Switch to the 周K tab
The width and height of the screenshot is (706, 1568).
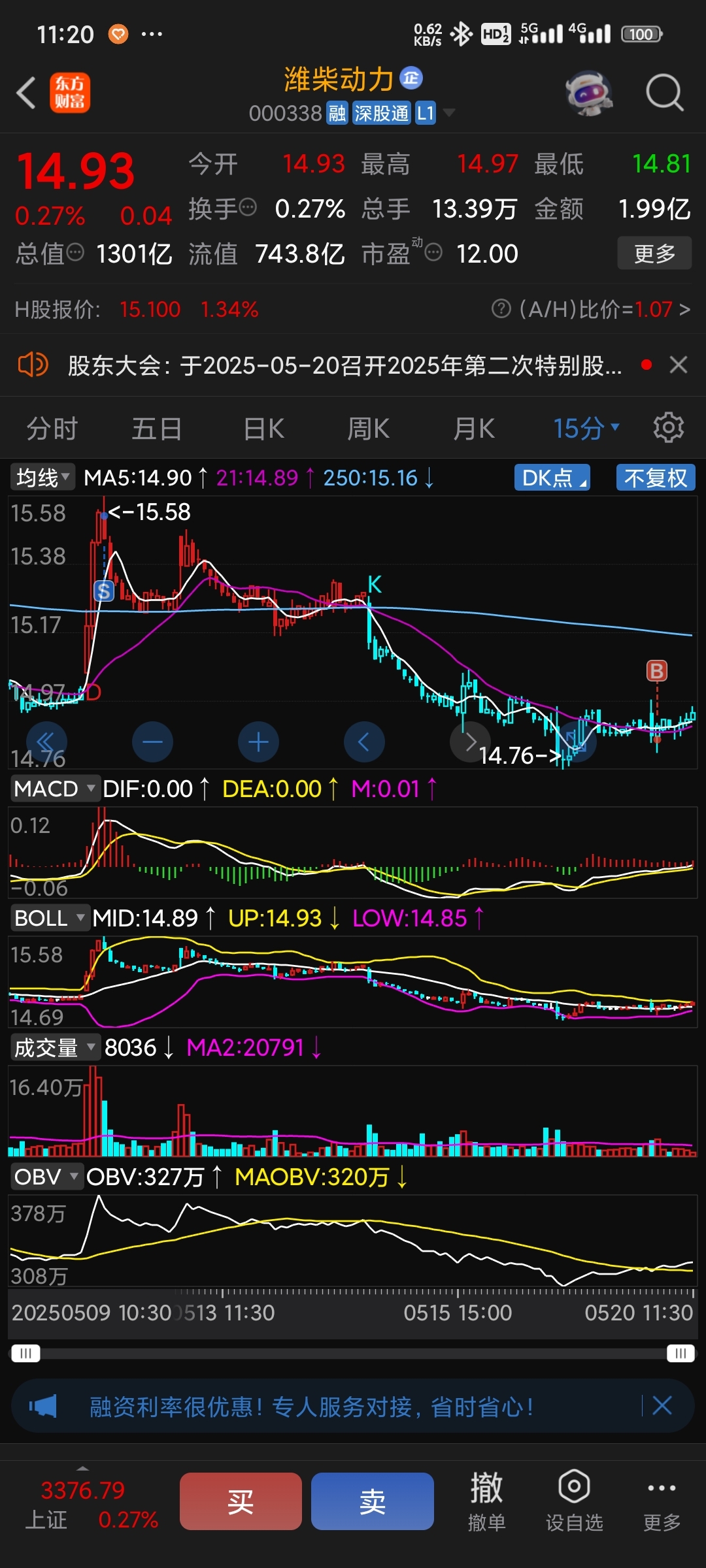click(x=369, y=429)
